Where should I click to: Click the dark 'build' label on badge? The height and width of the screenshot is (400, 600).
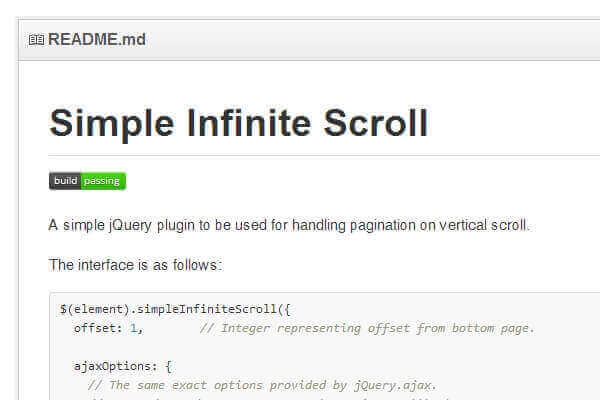point(65,181)
